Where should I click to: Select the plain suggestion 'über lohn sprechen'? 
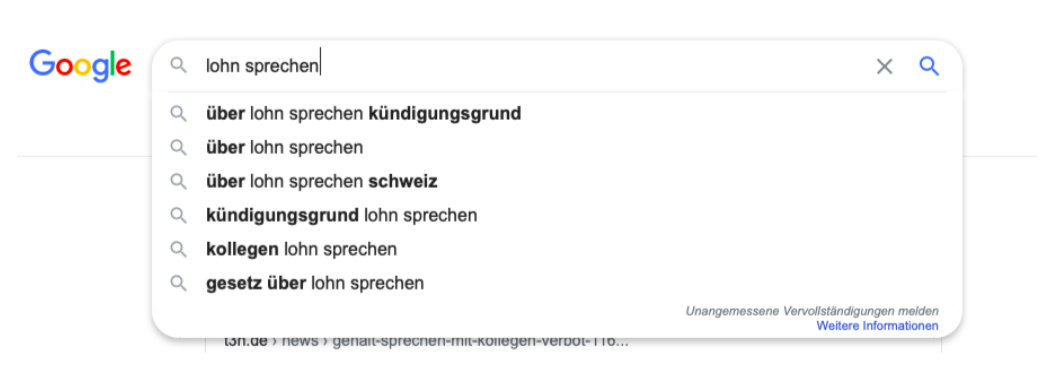(557, 148)
